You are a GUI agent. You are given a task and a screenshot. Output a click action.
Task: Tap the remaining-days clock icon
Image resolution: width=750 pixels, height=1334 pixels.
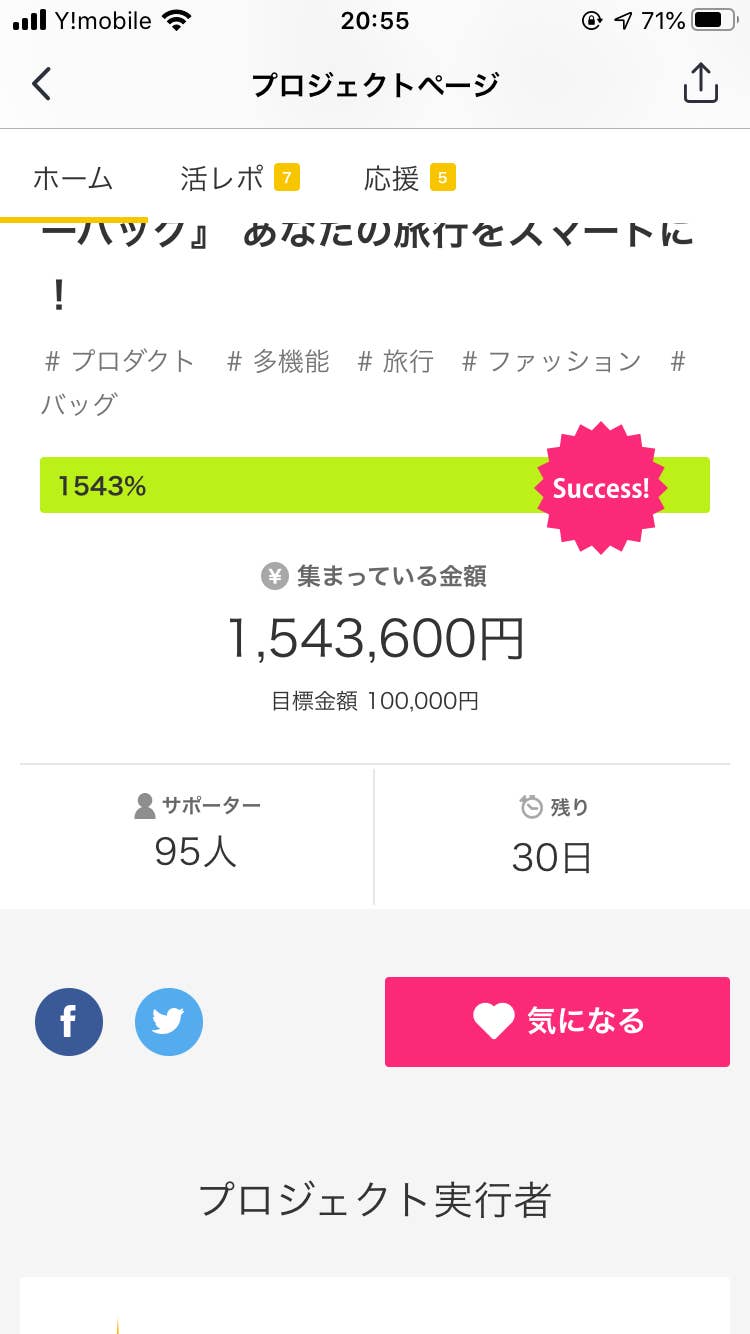coord(531,806)
